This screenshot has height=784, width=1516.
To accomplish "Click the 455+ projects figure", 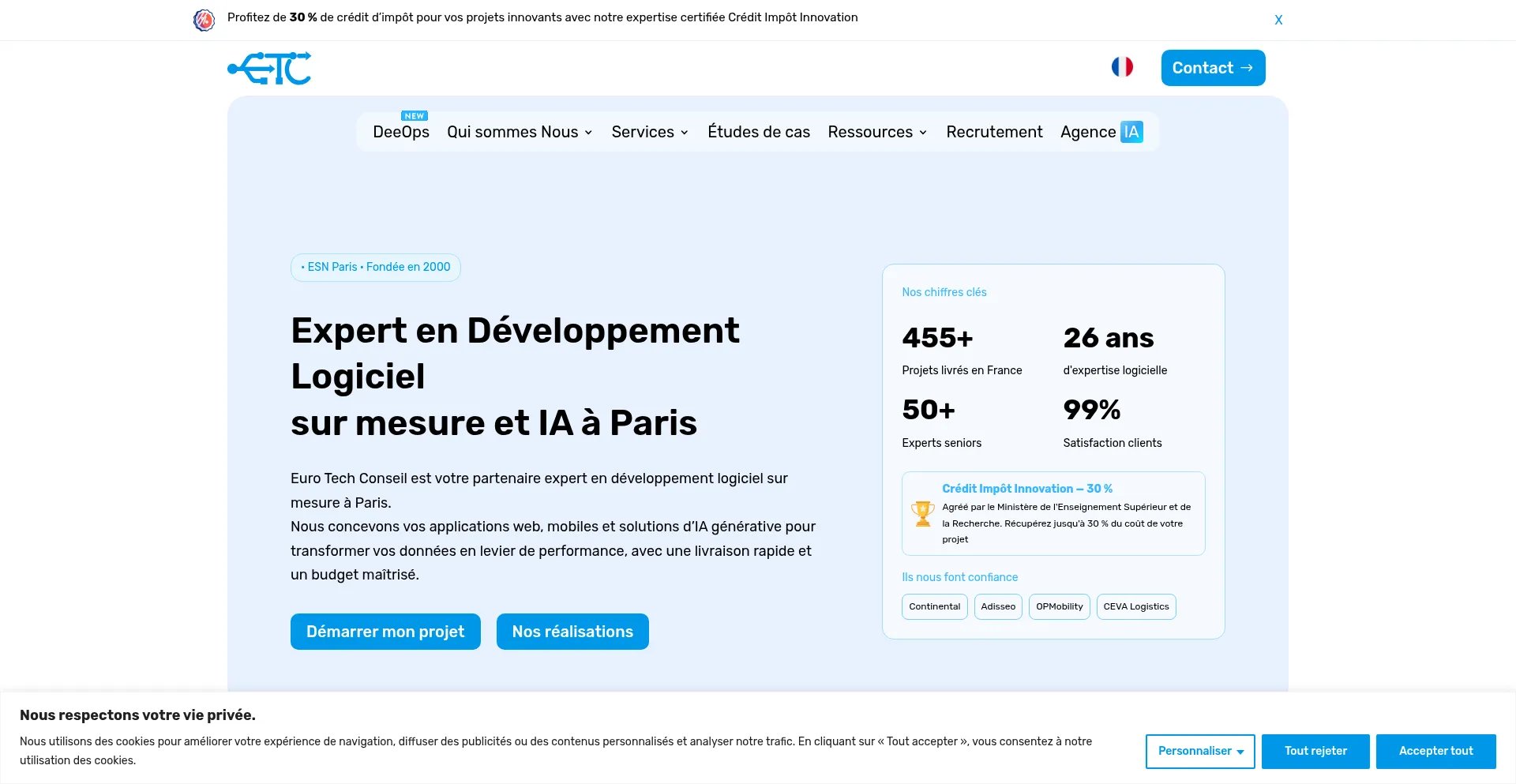I will pos(937,338).
